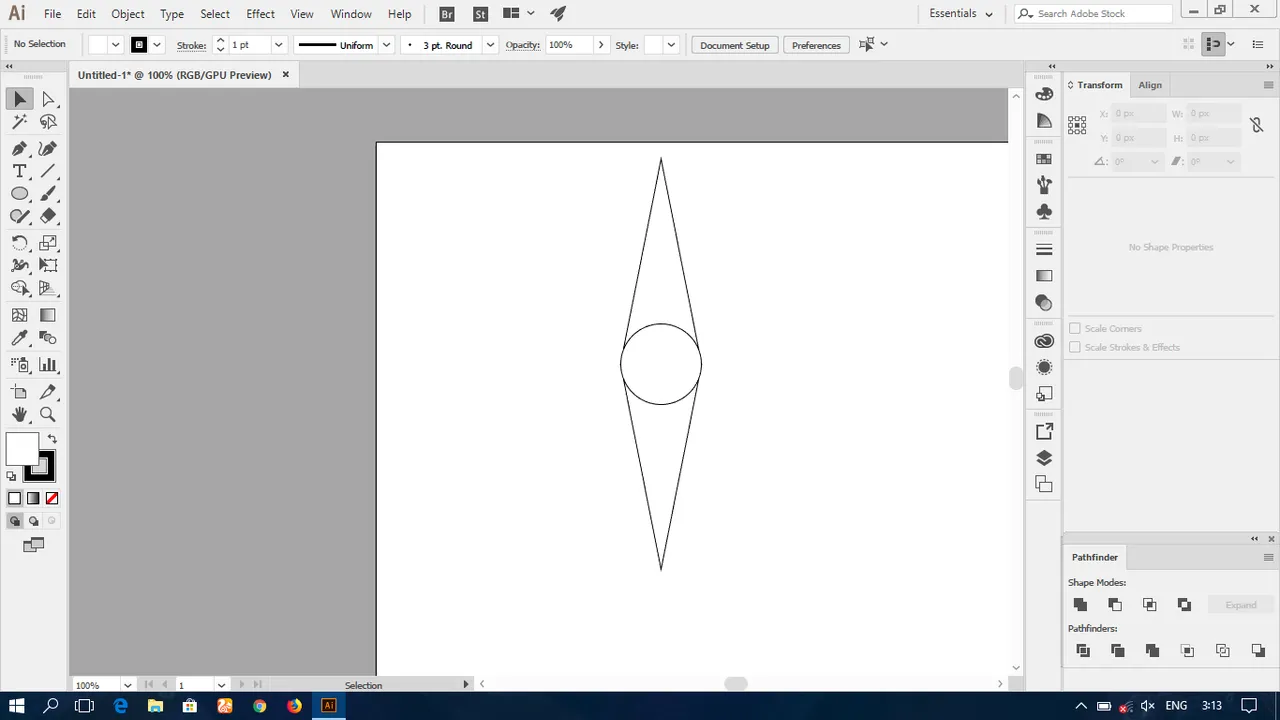The width and height of the screenshot is (1280, 720).
Task: Select the Ellipse tool
Action: pos(20,194)
